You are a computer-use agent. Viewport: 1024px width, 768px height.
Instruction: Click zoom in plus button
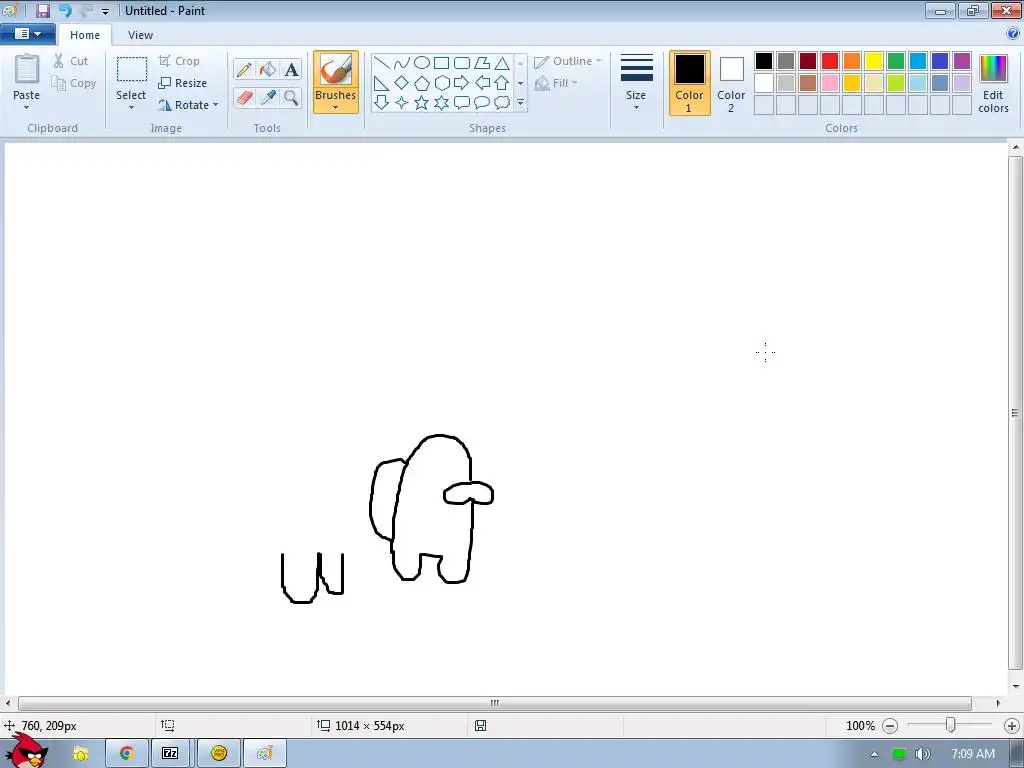coord(1012,726)
